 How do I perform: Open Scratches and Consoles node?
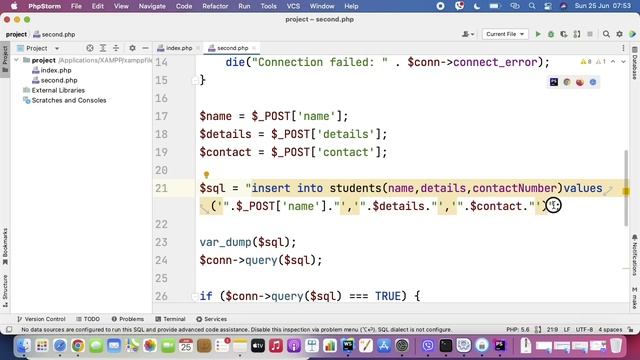[69, 100]
